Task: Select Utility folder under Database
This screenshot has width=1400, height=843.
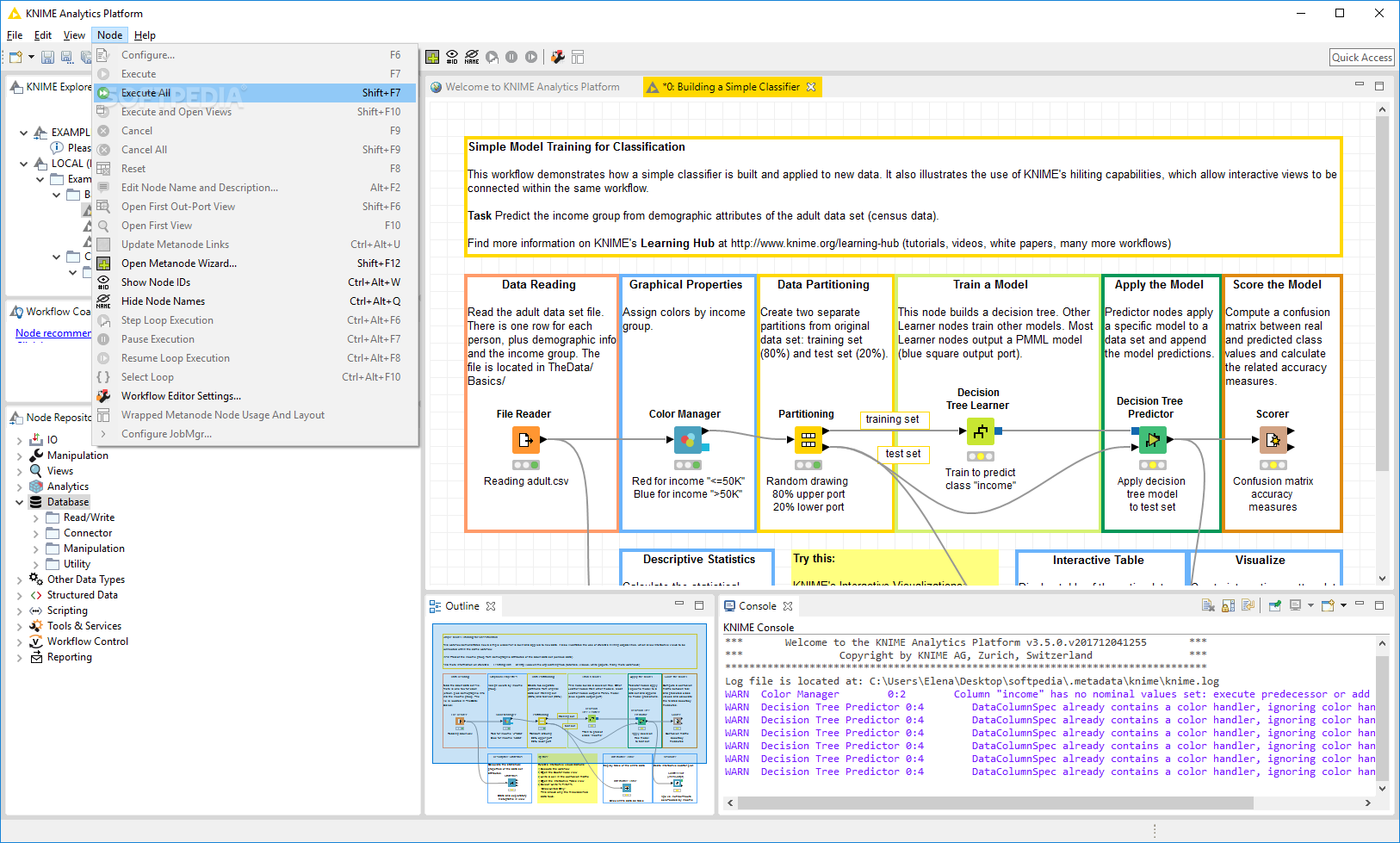Action: pos(77,564)
